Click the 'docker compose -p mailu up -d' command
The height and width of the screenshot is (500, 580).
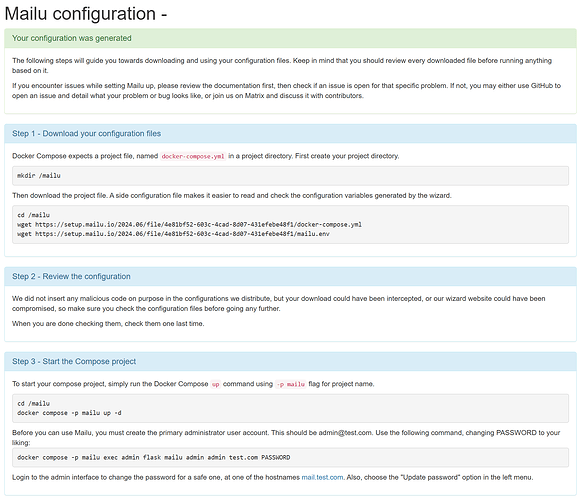point(69,413)
